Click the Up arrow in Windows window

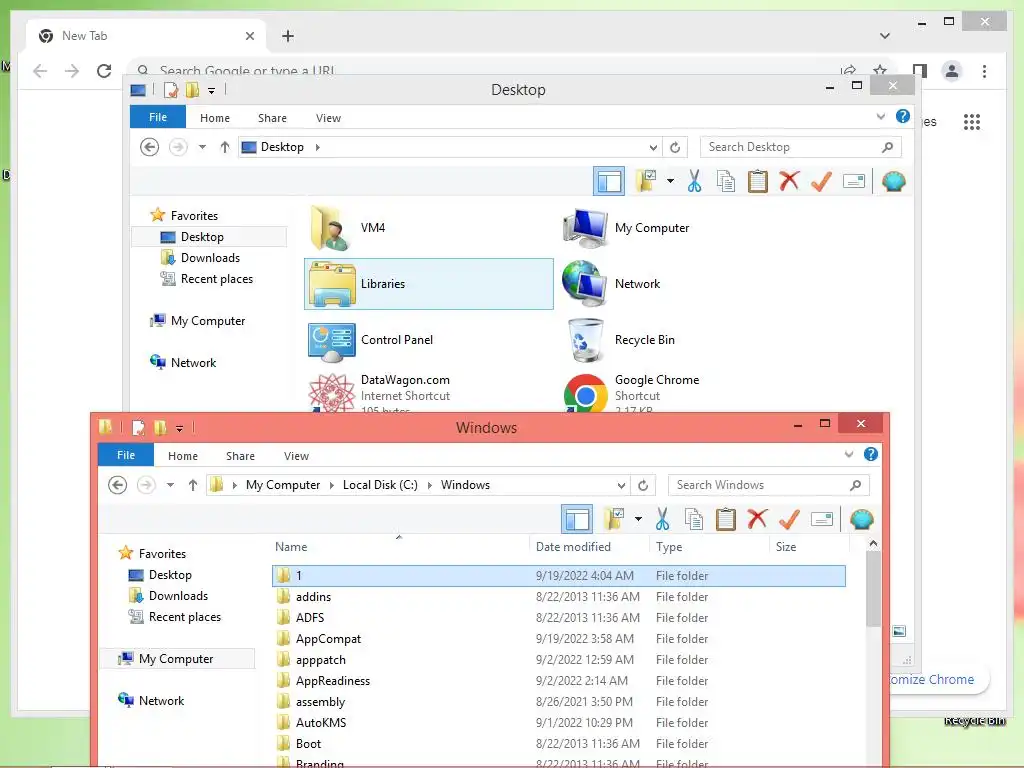(x=193, y=485)
